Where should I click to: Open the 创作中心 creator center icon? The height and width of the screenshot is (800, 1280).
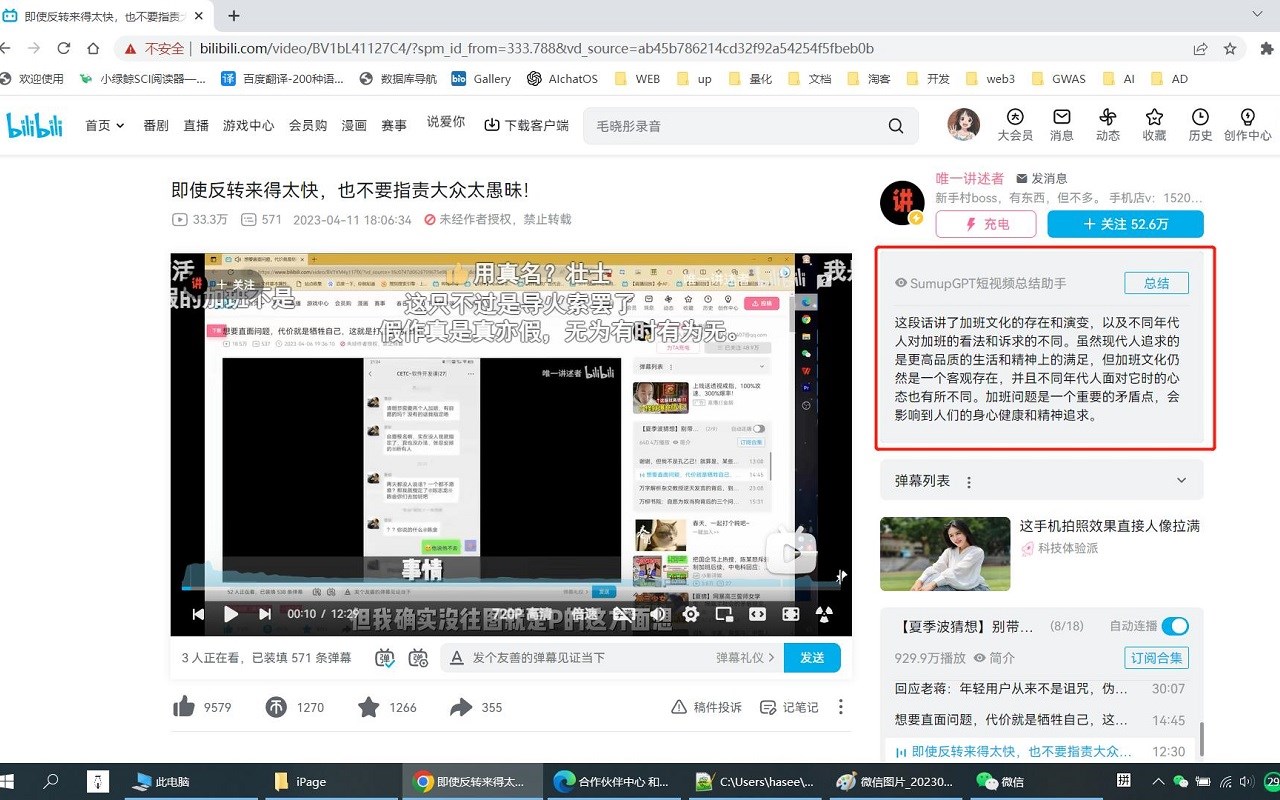1247,124
